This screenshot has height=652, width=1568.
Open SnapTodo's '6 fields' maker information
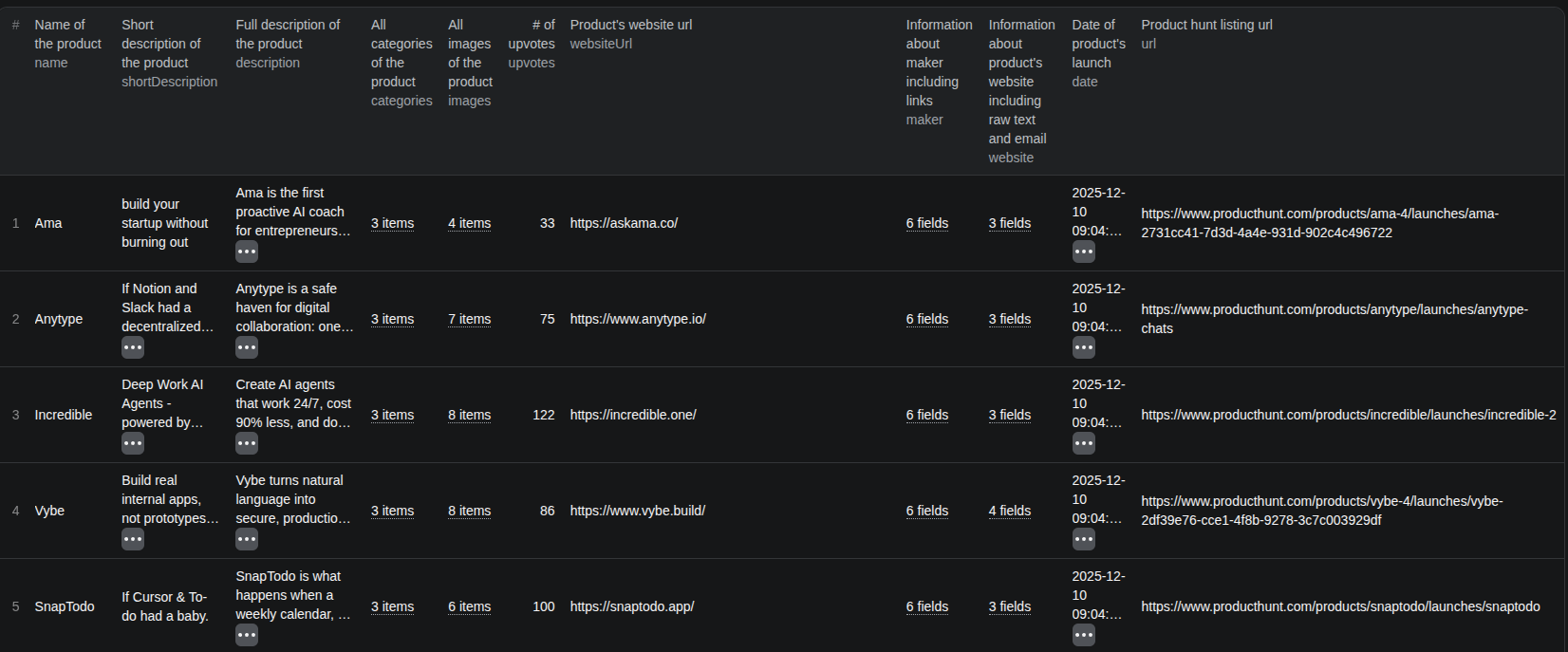(926, 607)
